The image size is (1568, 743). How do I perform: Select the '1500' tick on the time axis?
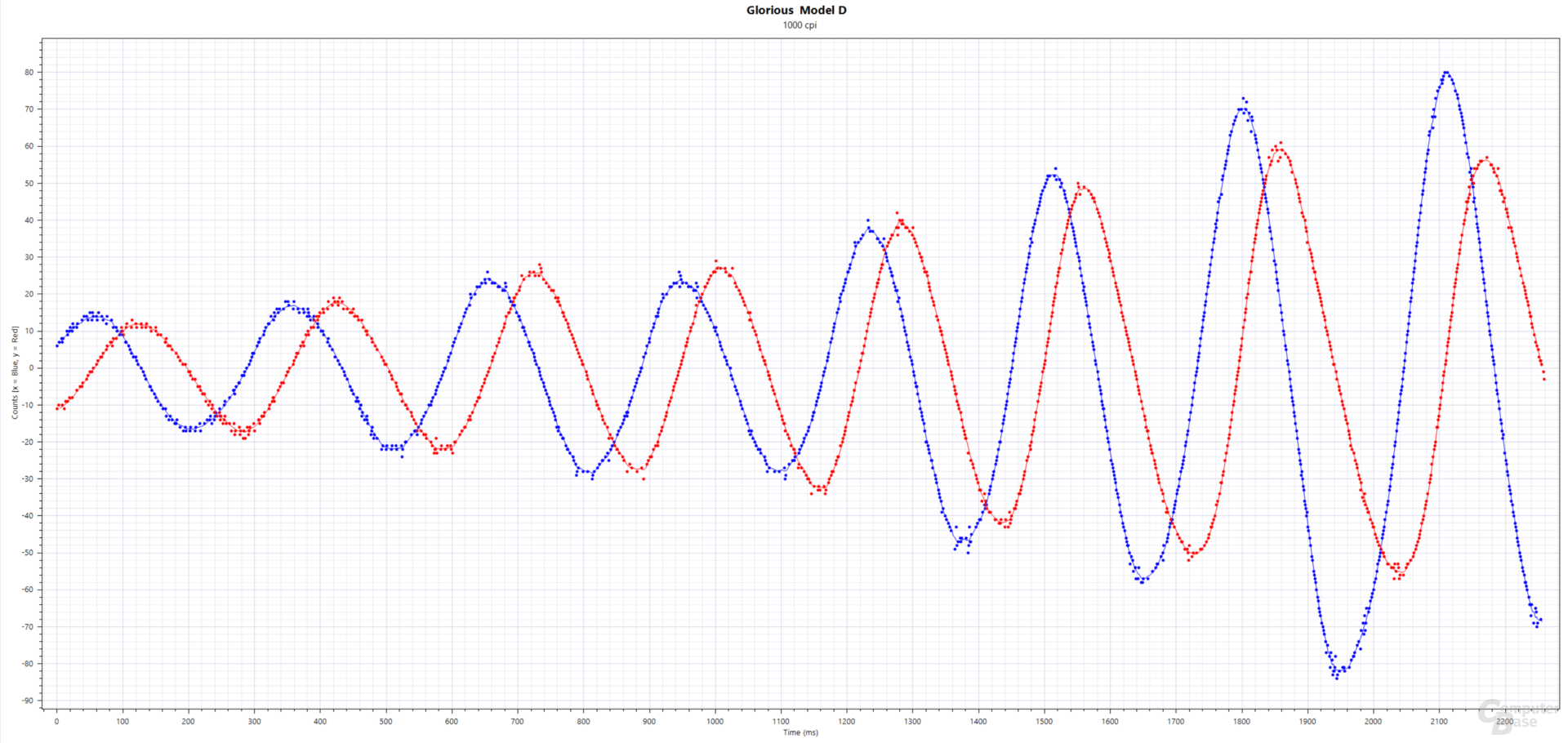pyautogui.click(x=1045, y=722)
